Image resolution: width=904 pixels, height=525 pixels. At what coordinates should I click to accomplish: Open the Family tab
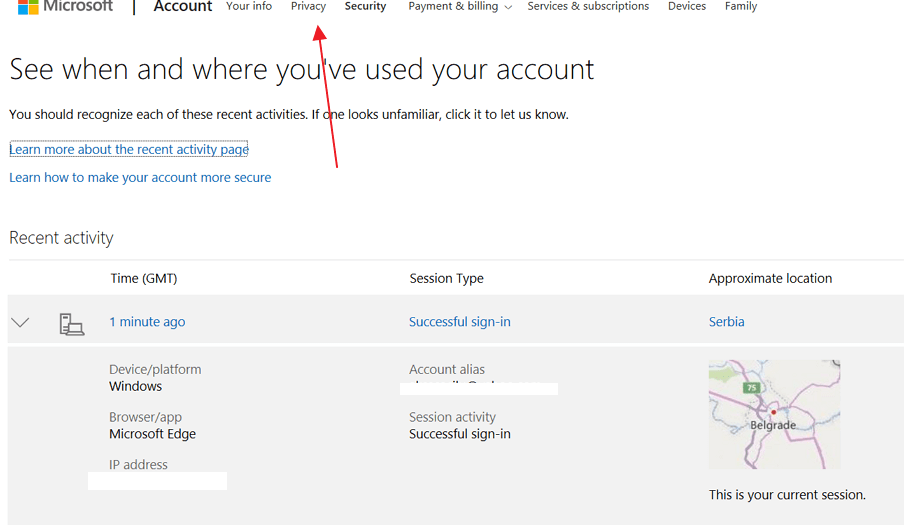tap(741, 6)
